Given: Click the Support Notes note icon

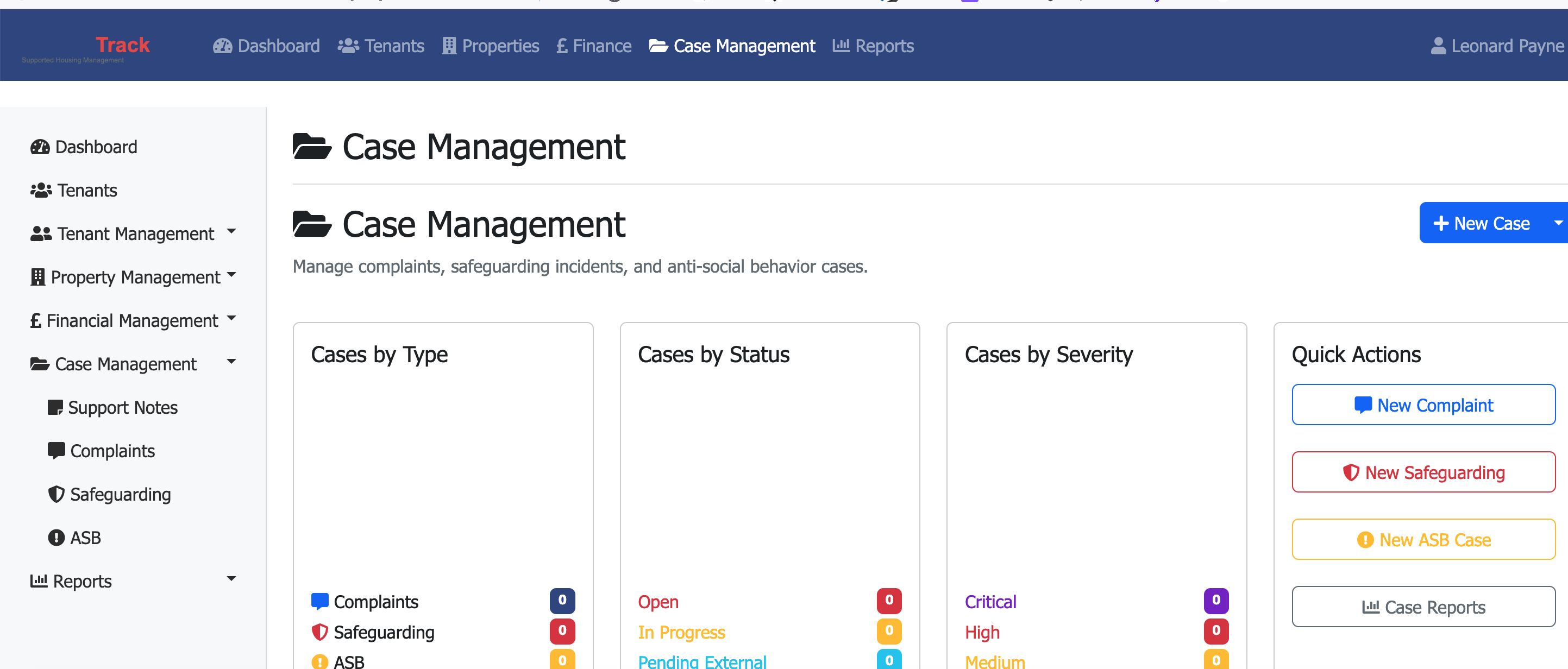Looking at the screenshot, I should (56, 407).
